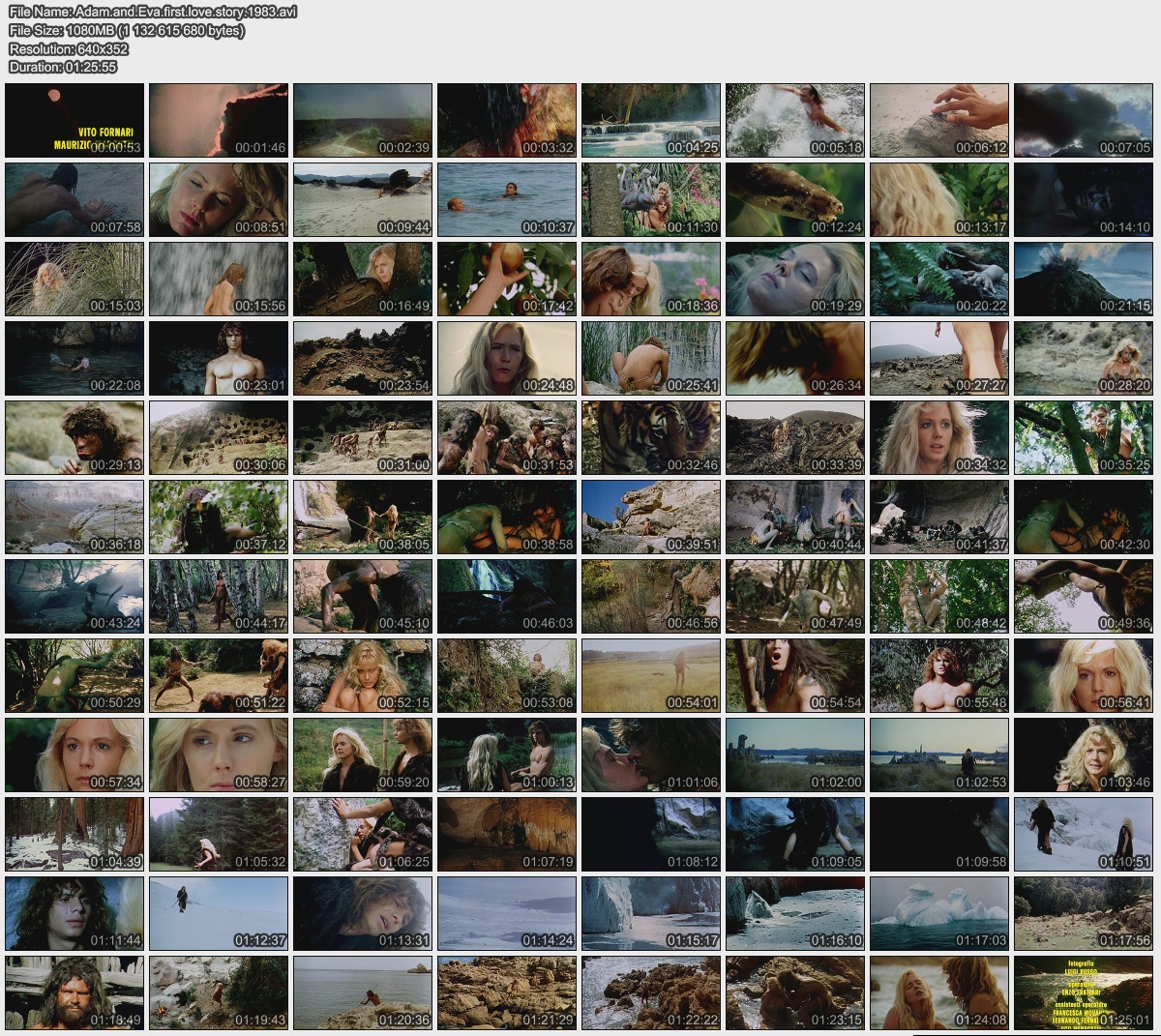Open the end credits frame at 01:25:01
The height and width of the screenshot is (1036, 1161).
1084,992
